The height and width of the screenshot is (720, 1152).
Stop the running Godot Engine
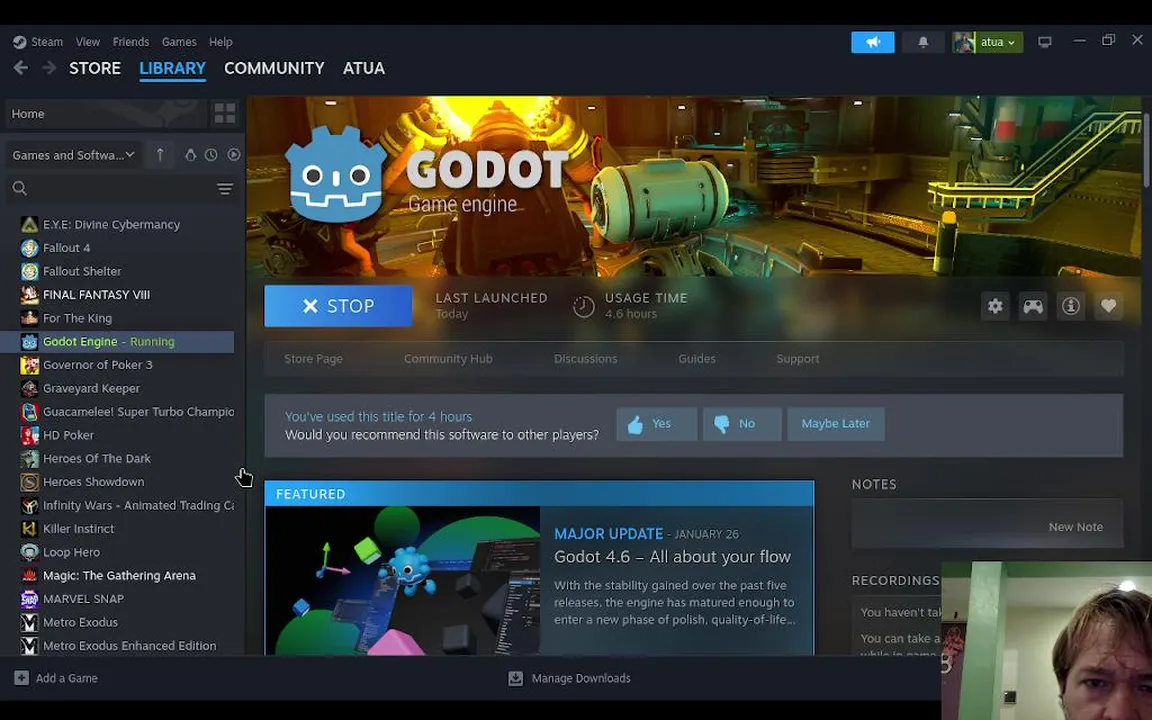338,306
